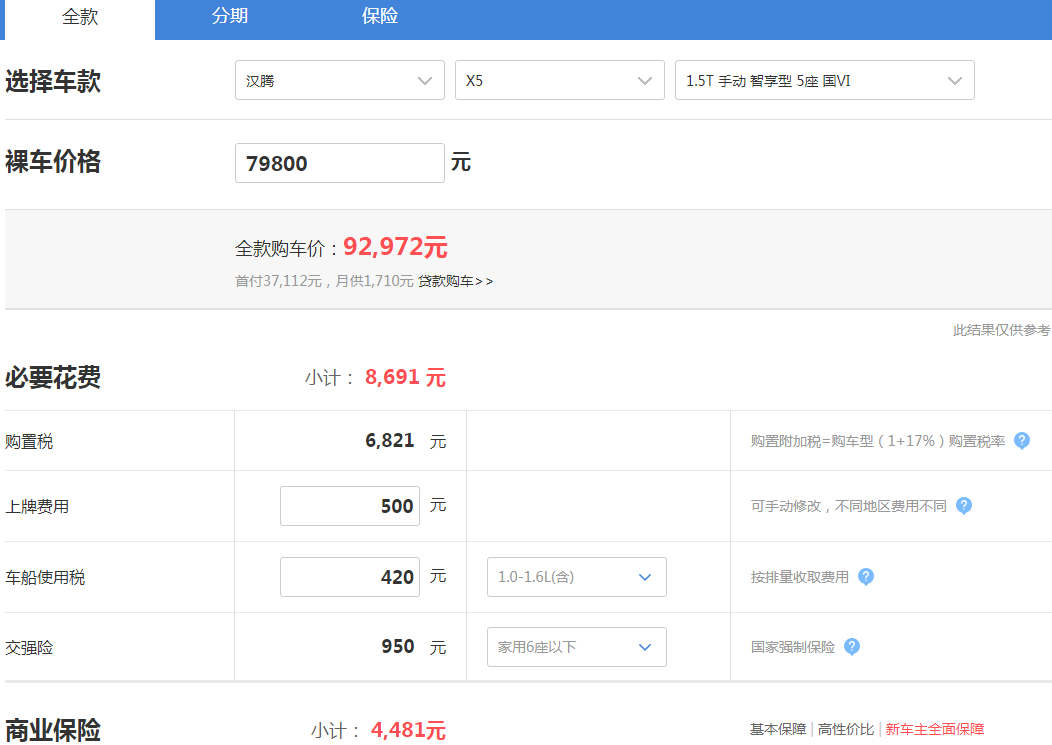Click the 上牌费用 input field showing 500
The width and height of the screenshot is (1052, 745).
click(x=350, y=506)
